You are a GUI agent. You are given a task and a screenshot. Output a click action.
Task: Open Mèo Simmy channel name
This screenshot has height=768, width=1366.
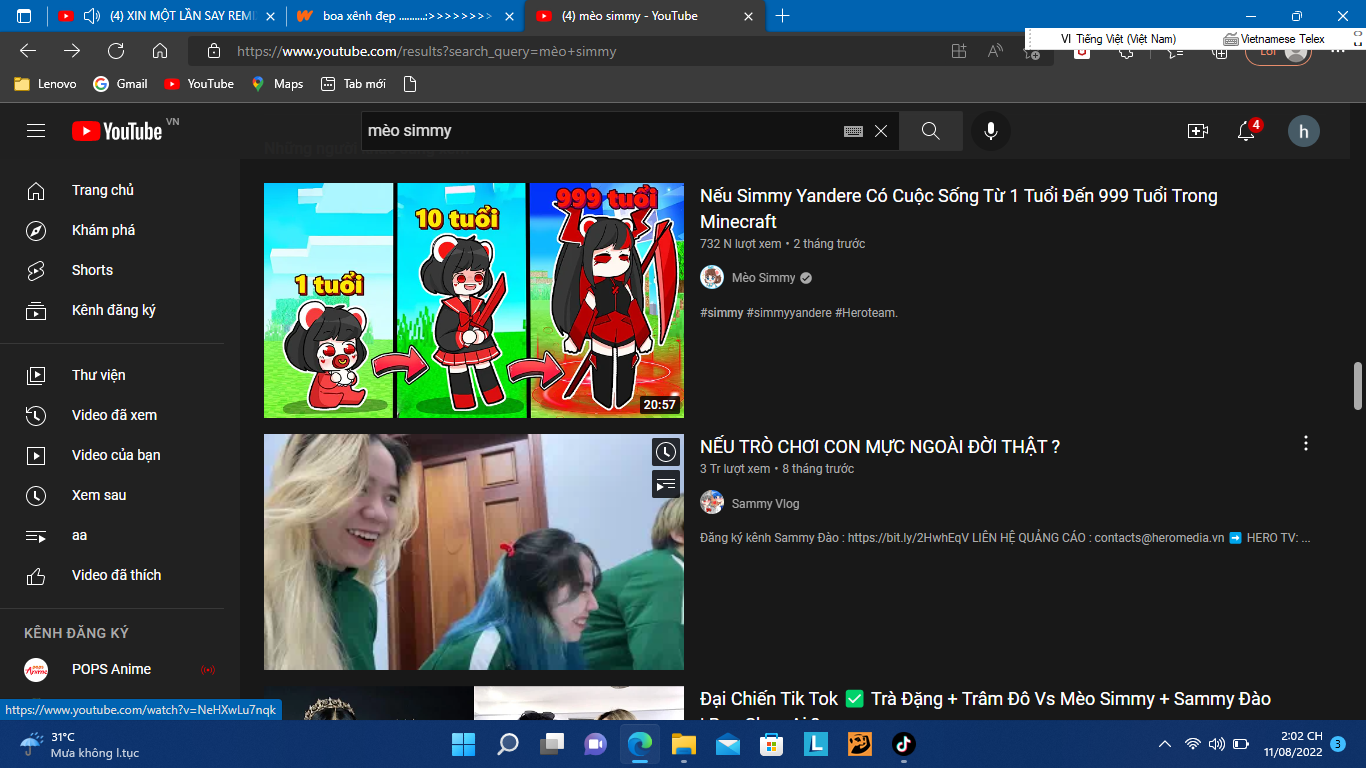[764, 278]
